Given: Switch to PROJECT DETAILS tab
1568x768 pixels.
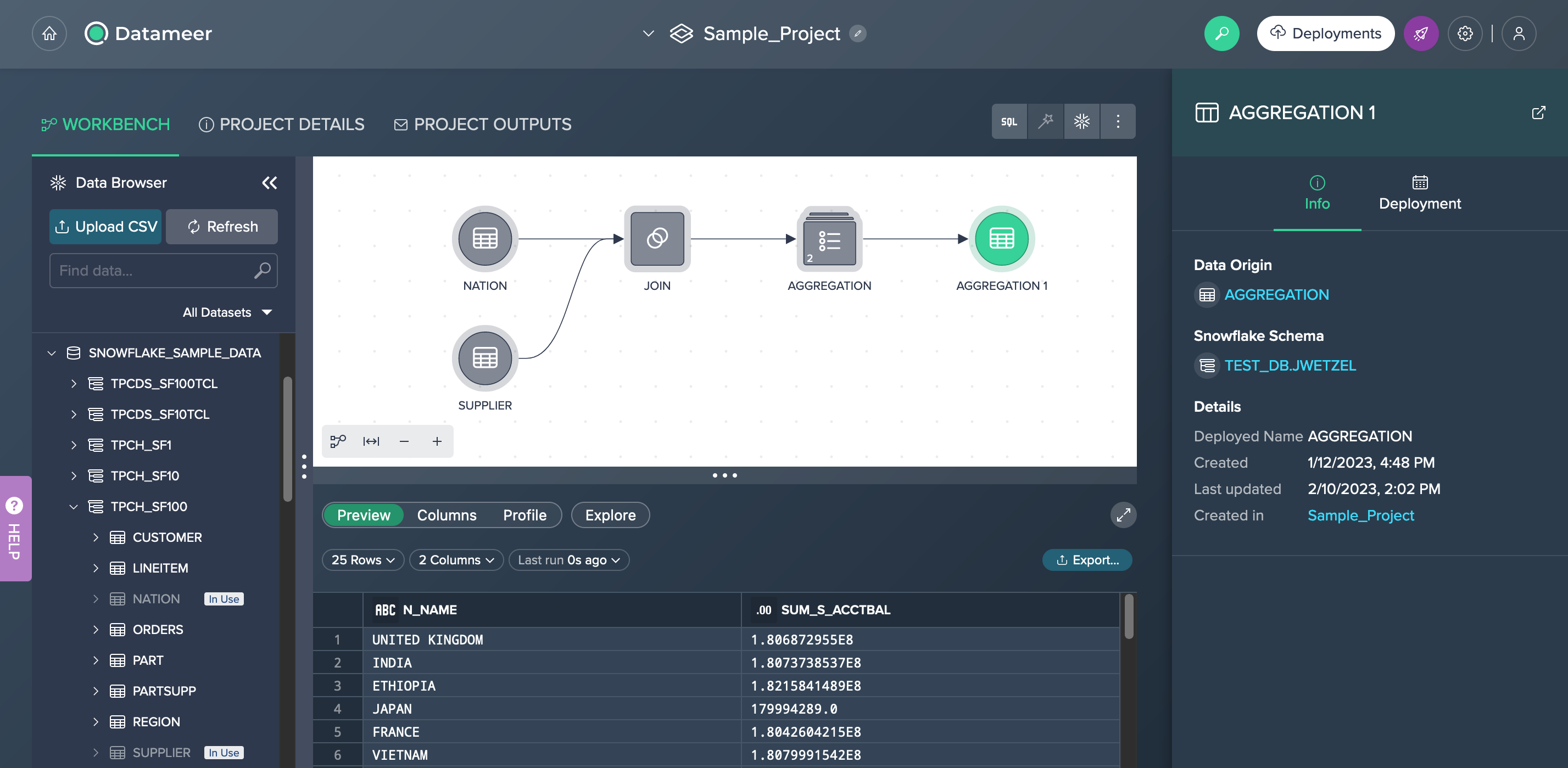Looking at the screenshot, I should [x=281, y=125].
